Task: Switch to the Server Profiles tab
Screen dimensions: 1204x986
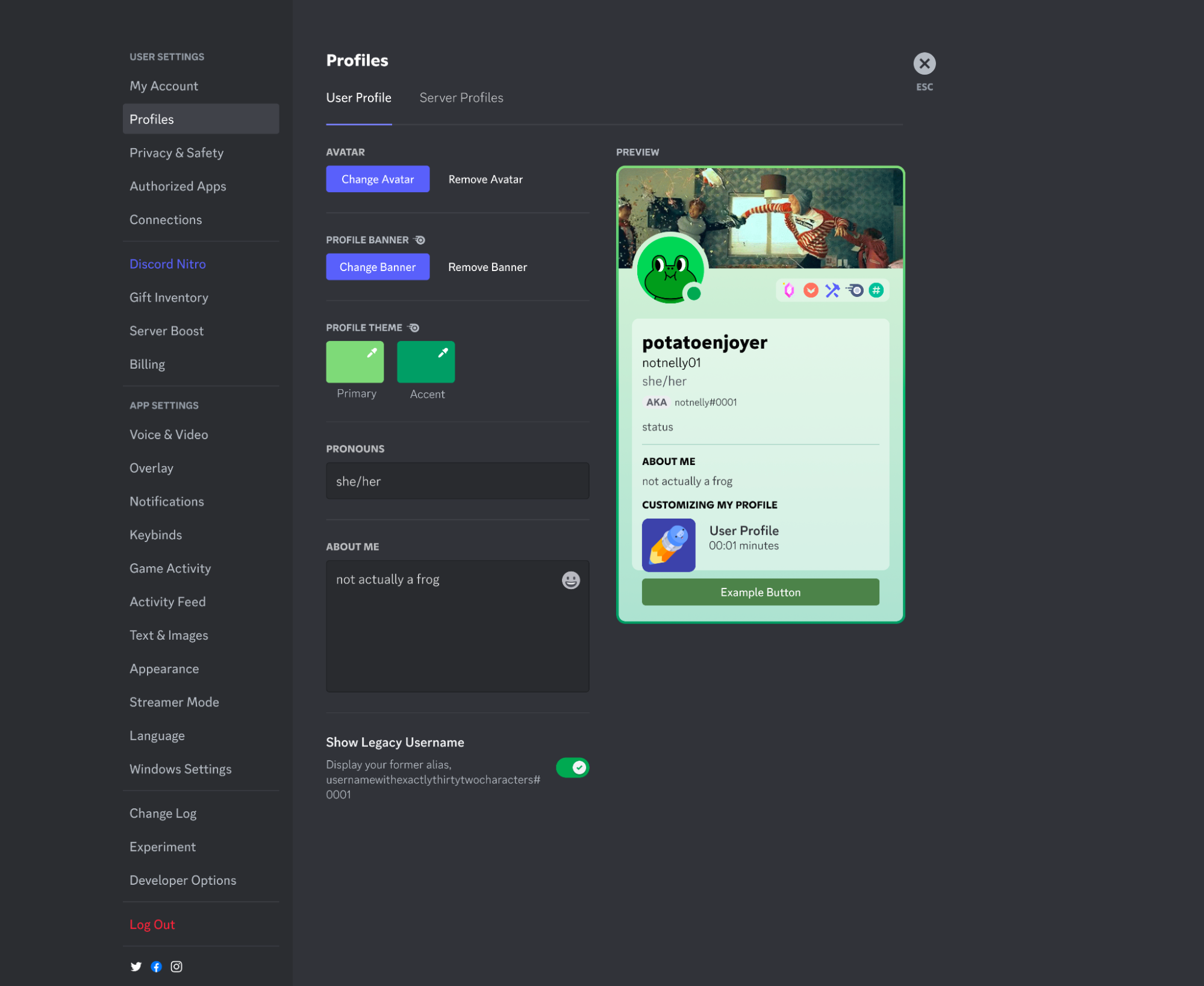Action: [x=461, y=97]
